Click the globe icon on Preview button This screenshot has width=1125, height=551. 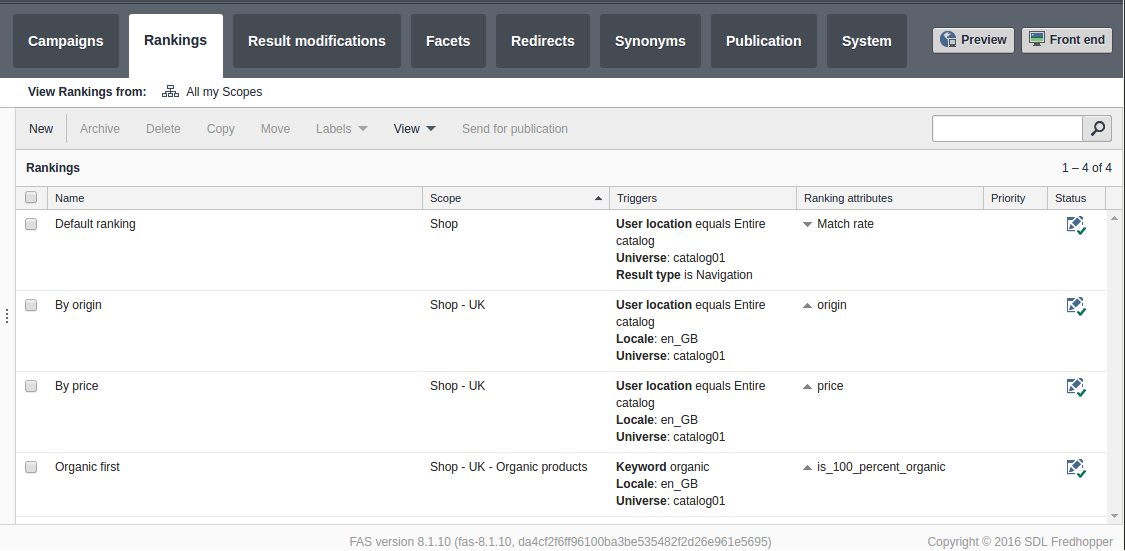(948, 39)
